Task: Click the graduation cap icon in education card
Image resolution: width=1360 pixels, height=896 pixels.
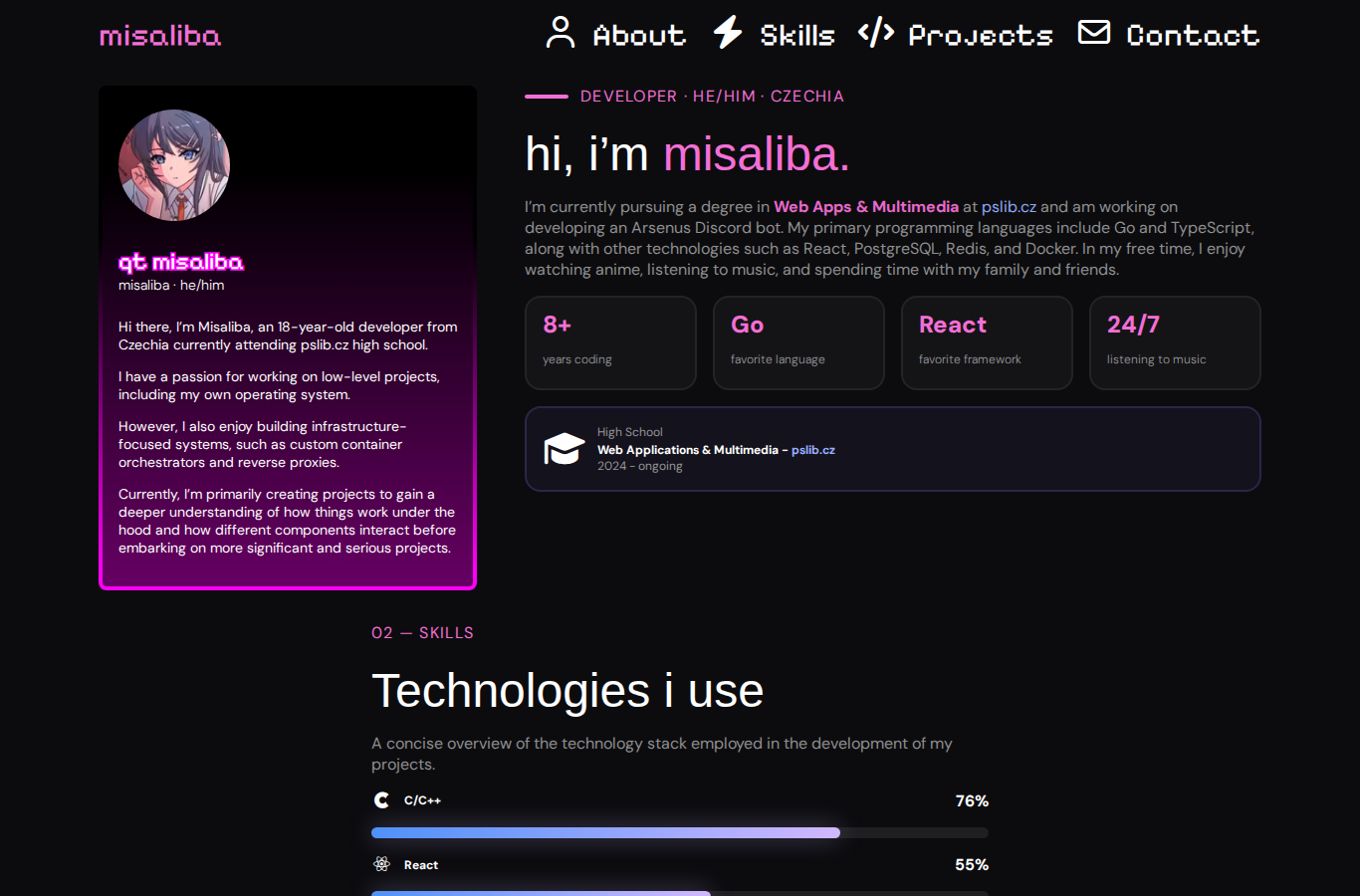Action: point(564,449)
